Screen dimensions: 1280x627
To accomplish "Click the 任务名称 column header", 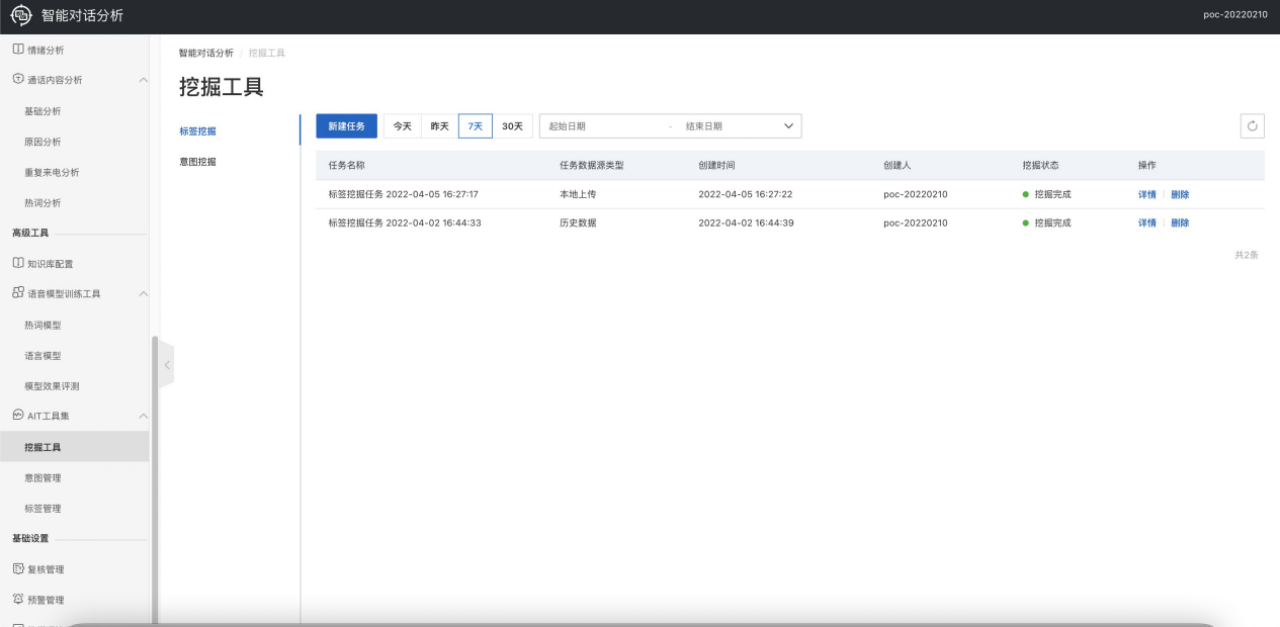I will (347, 165).
